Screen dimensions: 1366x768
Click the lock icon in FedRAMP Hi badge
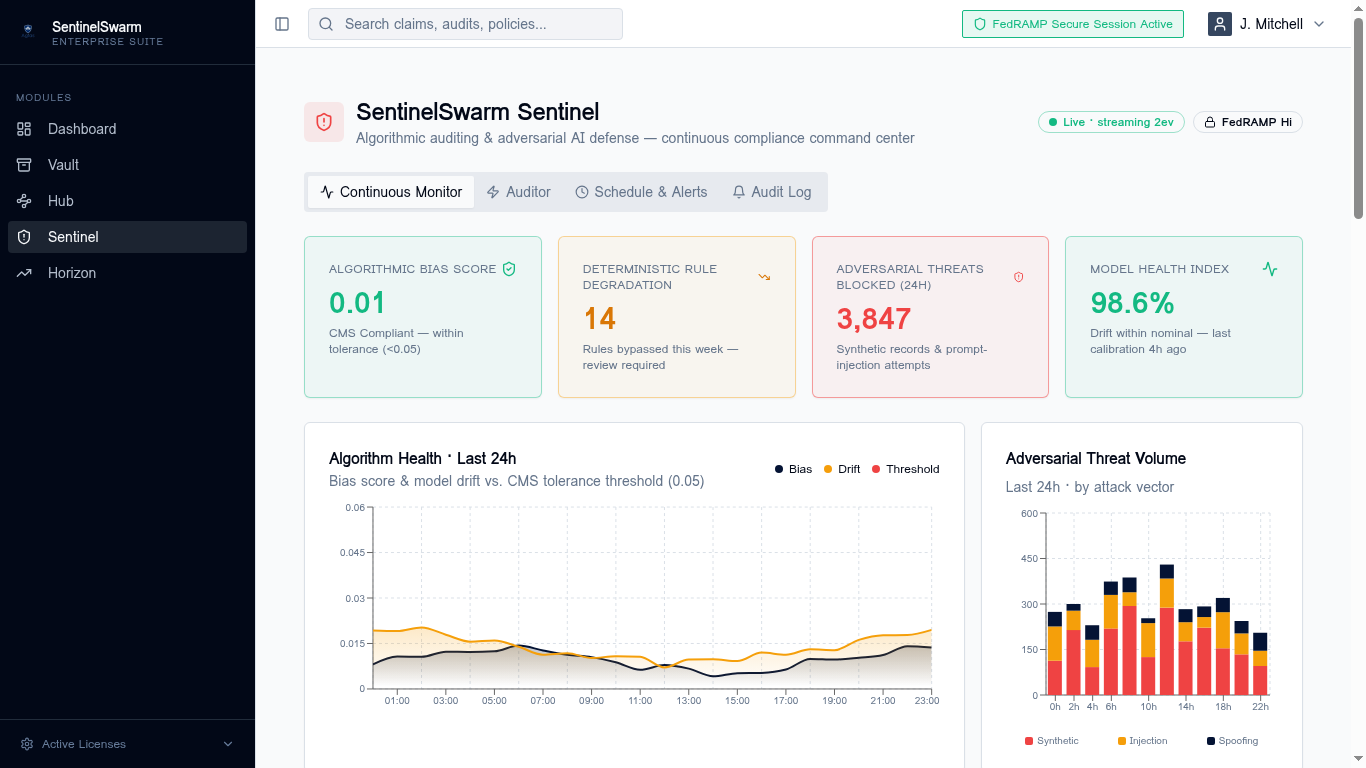pos(1210,122)
